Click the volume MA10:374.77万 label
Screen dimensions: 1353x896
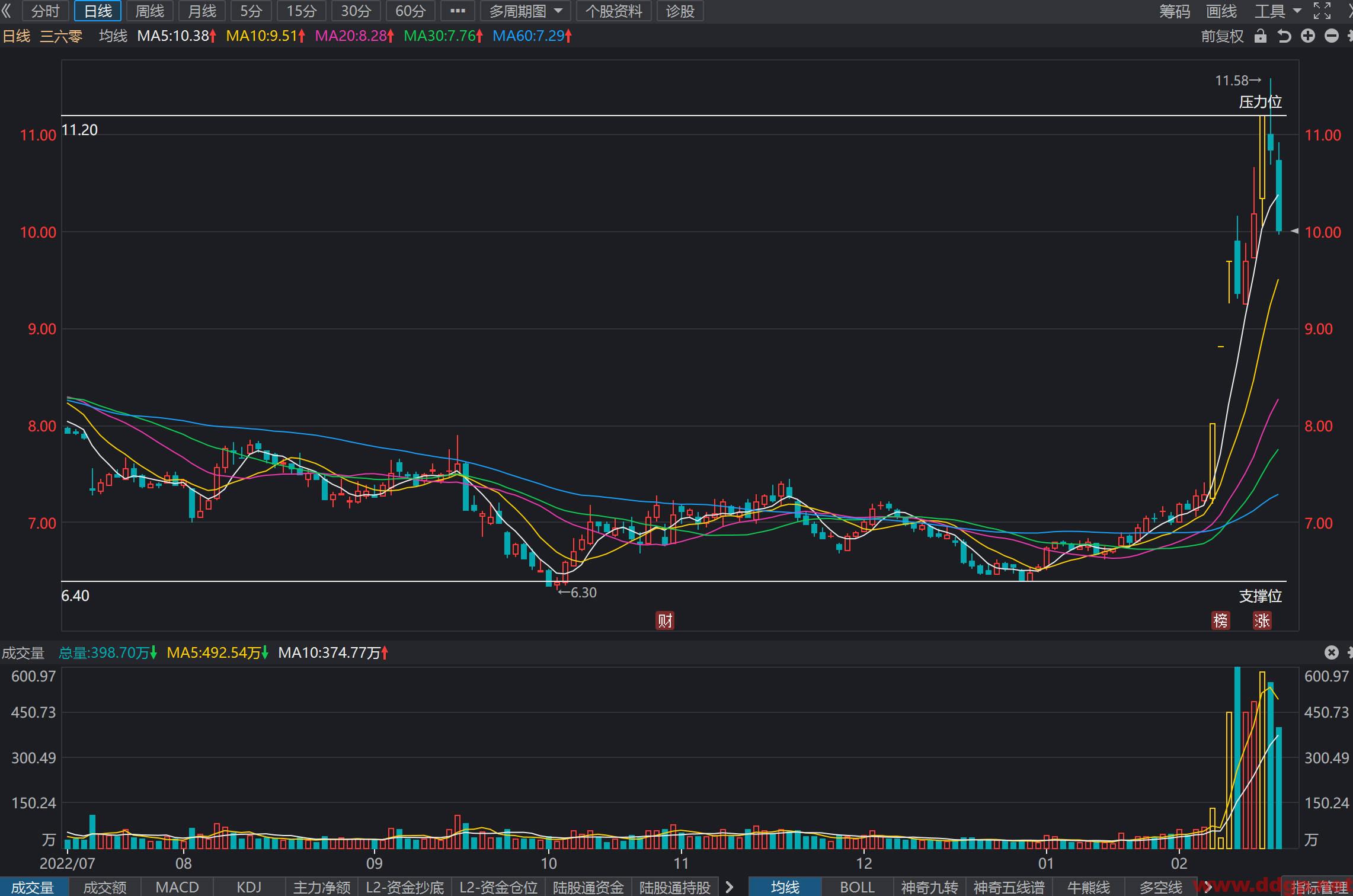click(333, 653)
